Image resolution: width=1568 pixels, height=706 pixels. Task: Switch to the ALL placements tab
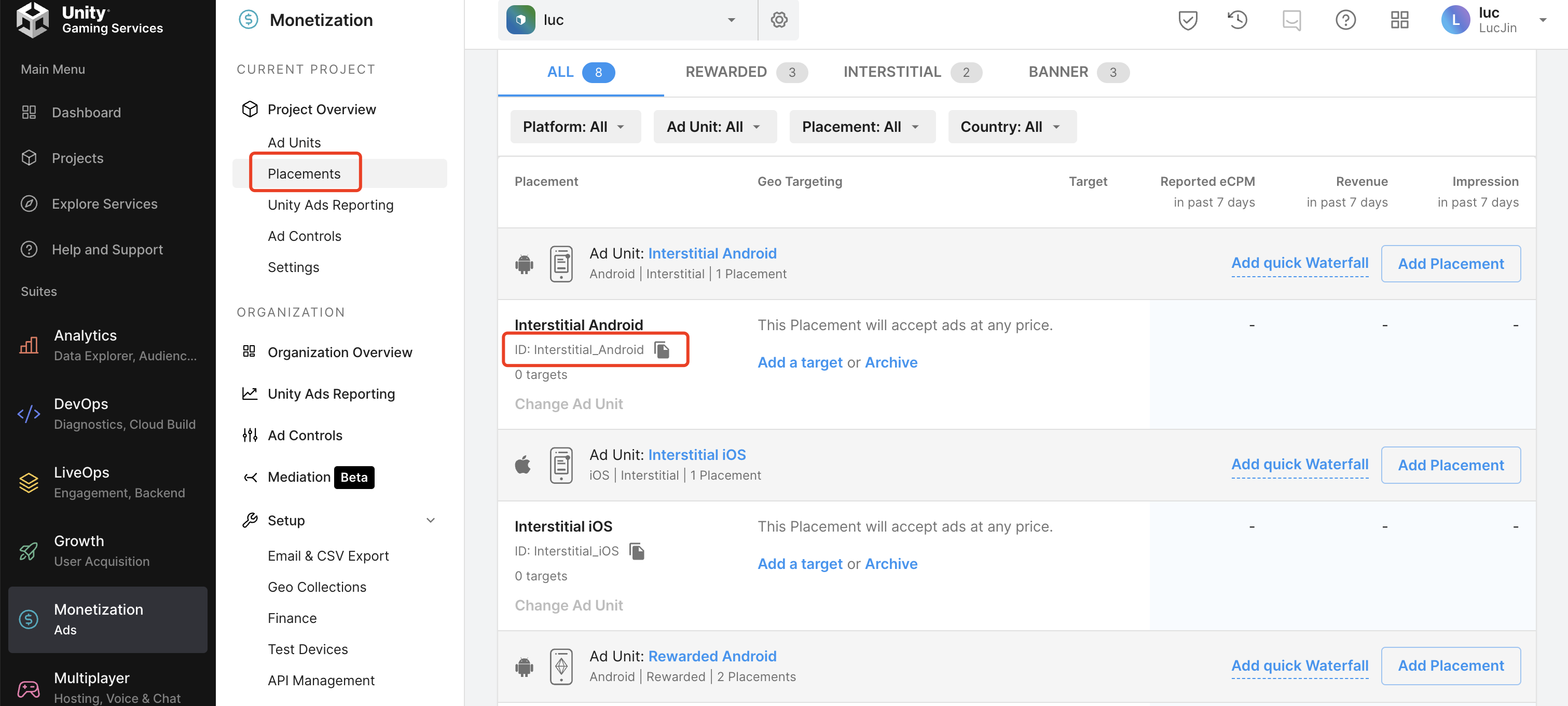[x=581, y=72]
